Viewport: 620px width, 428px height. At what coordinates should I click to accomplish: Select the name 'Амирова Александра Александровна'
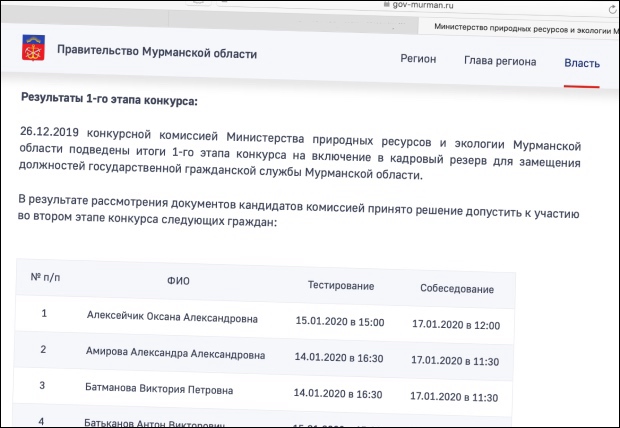click(x=175, y=354)
